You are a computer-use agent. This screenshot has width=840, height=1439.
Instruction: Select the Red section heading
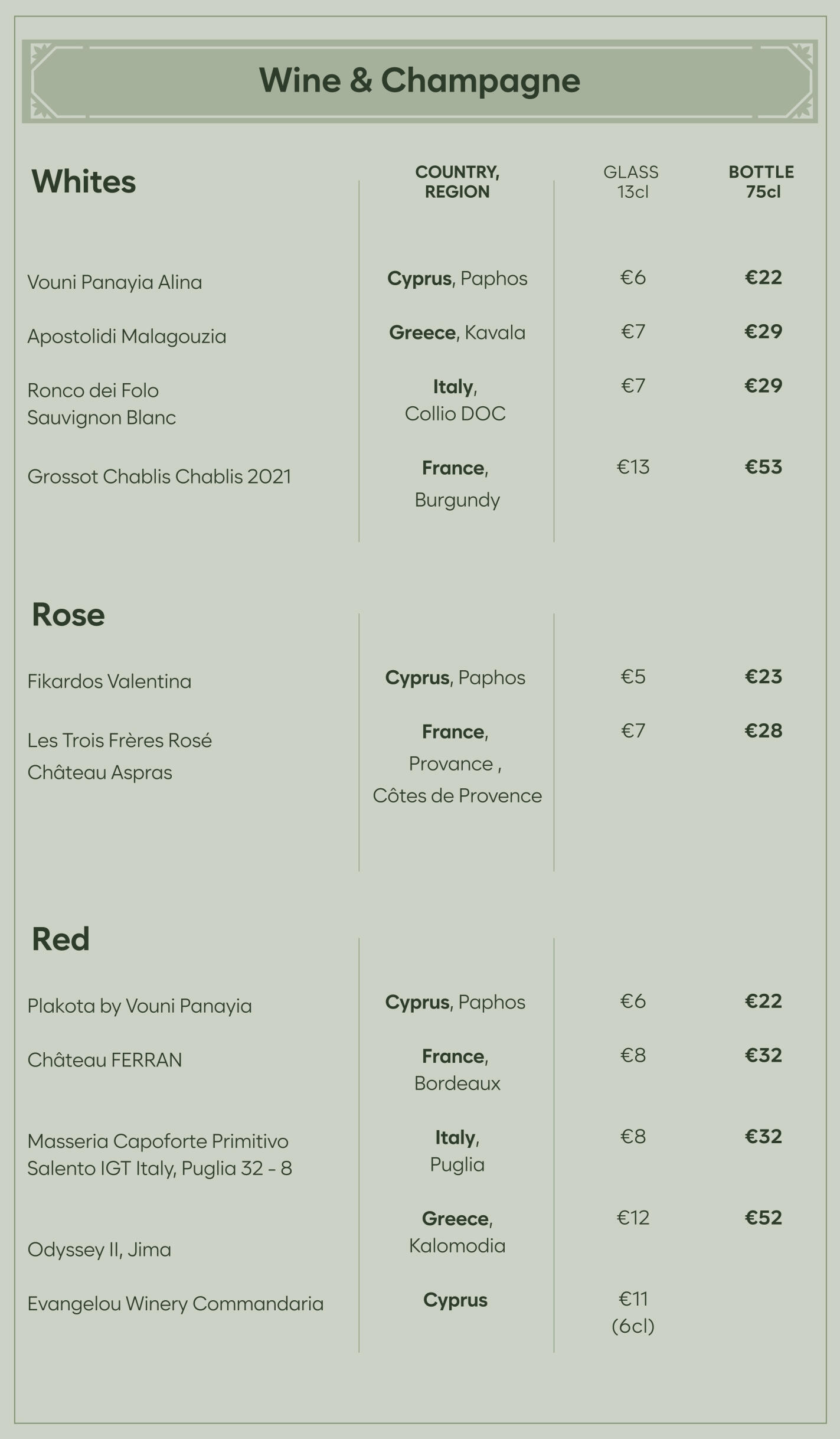click(60, 939)
